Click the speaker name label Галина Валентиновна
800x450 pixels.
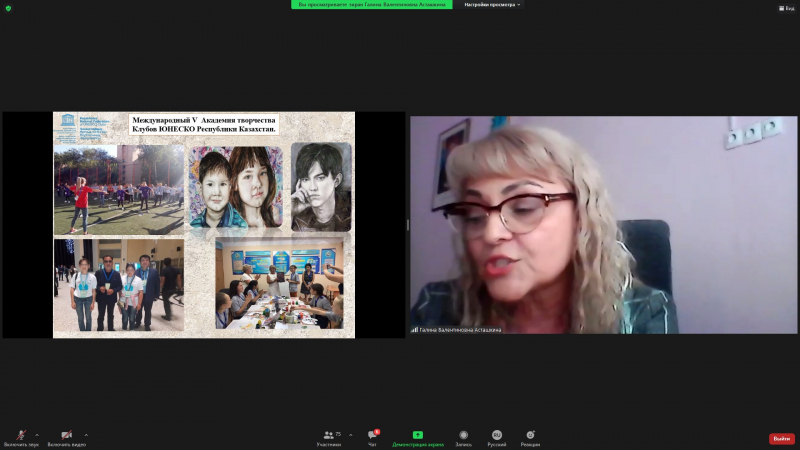tap(460, 329)
